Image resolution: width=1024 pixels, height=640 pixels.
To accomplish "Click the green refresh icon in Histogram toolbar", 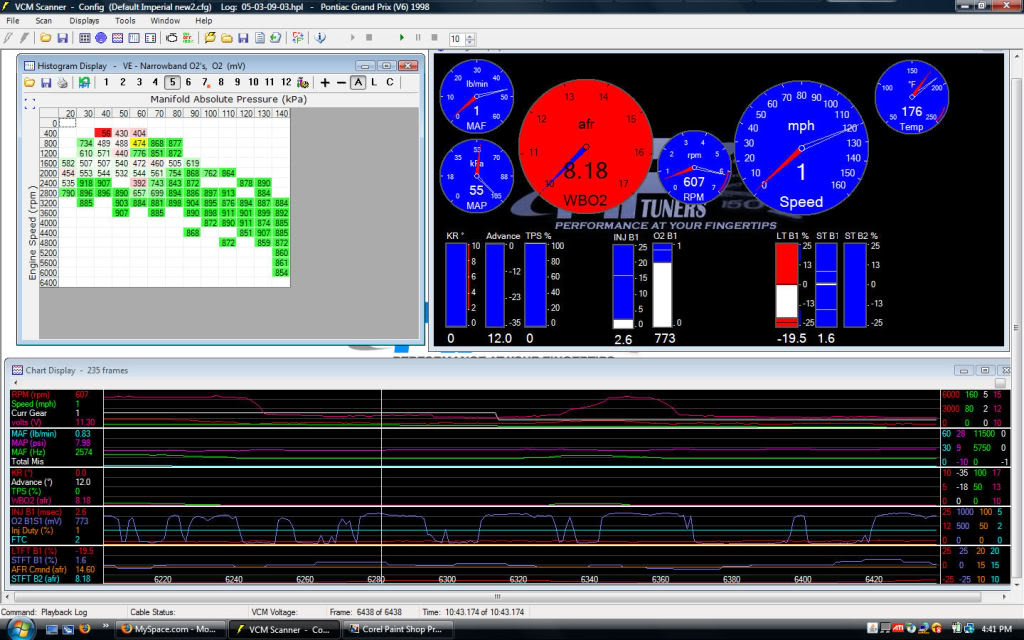I will click(x=84, y=82).
